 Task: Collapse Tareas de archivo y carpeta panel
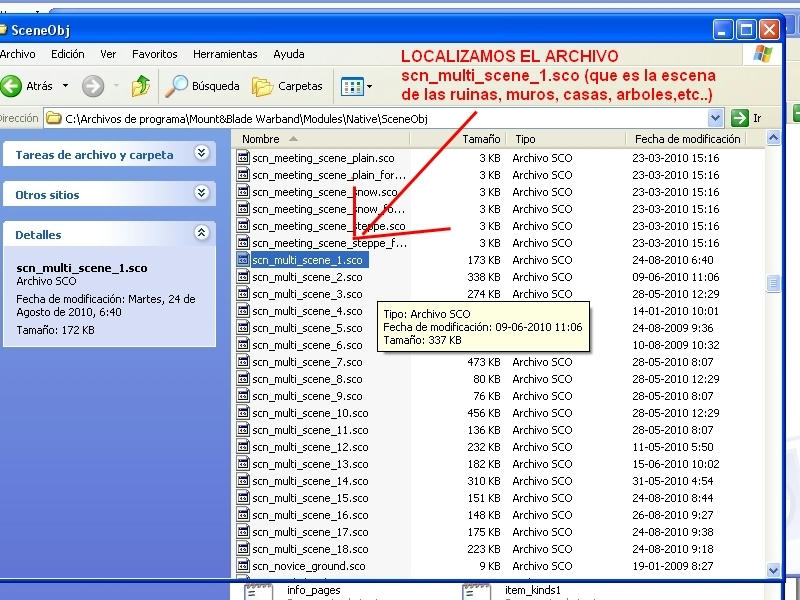point(201,154)
